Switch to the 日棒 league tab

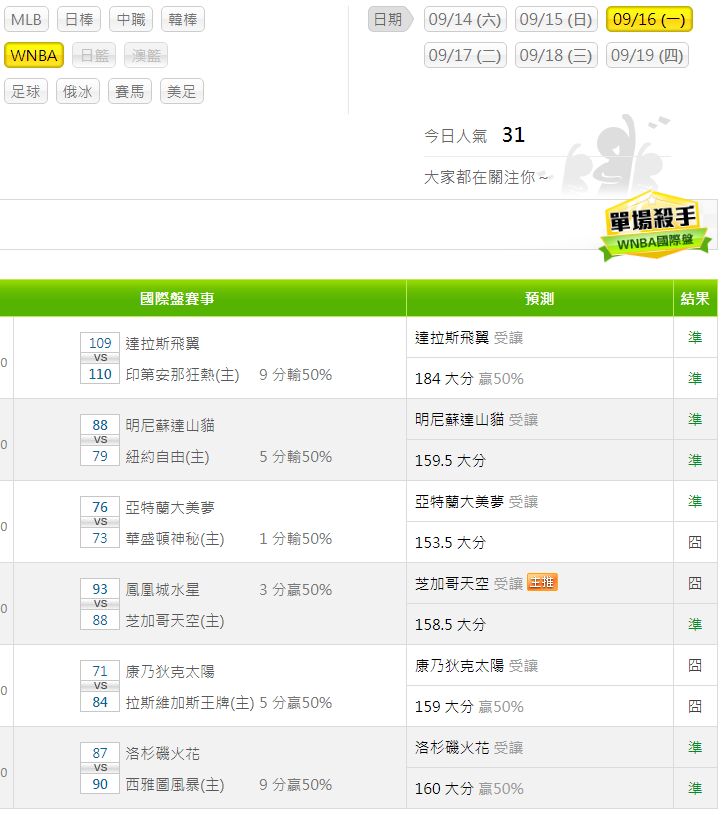79,19
